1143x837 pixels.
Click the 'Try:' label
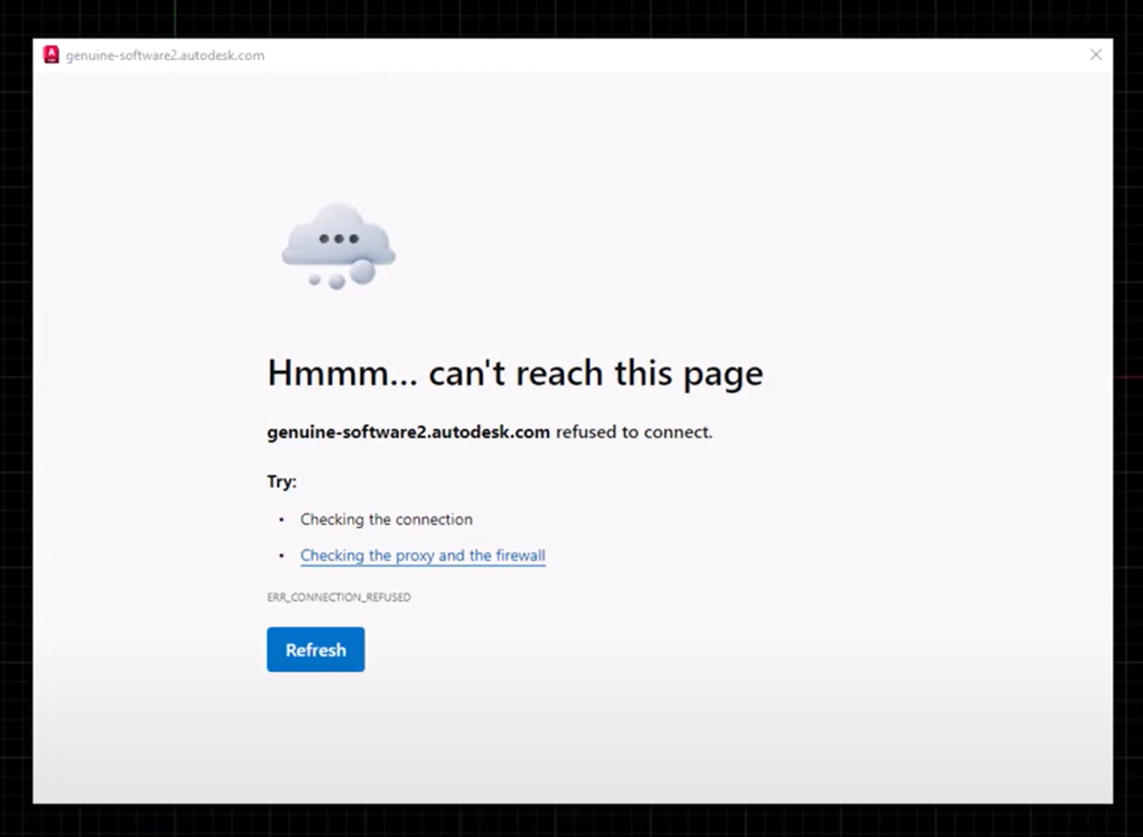[281, 482]
